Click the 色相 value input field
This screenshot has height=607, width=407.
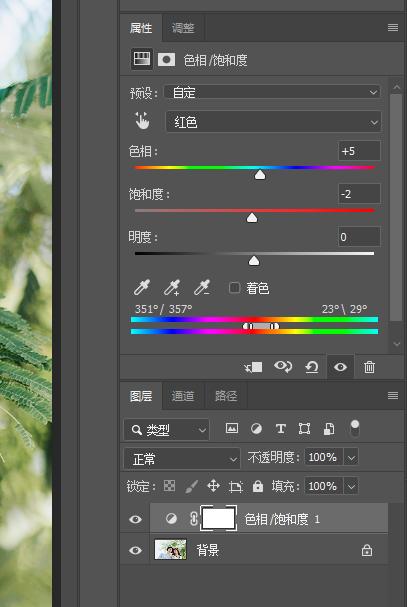tap(359, 151)
